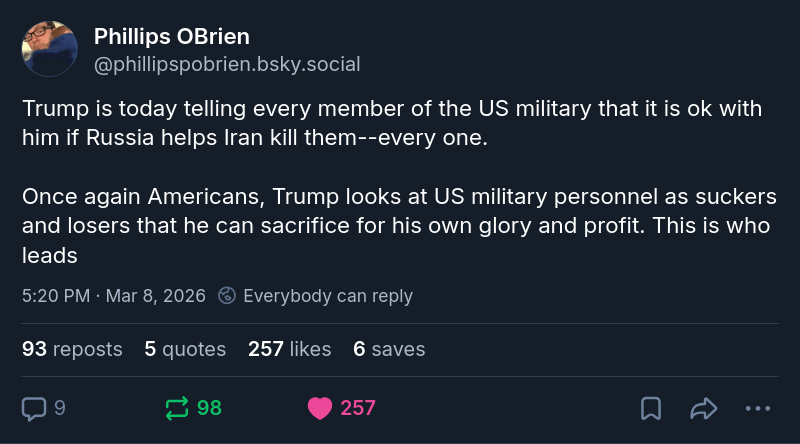This screenshot has width=800, height=444.
Task: Click the globe reply-settings icon
Action: (227, 296)
